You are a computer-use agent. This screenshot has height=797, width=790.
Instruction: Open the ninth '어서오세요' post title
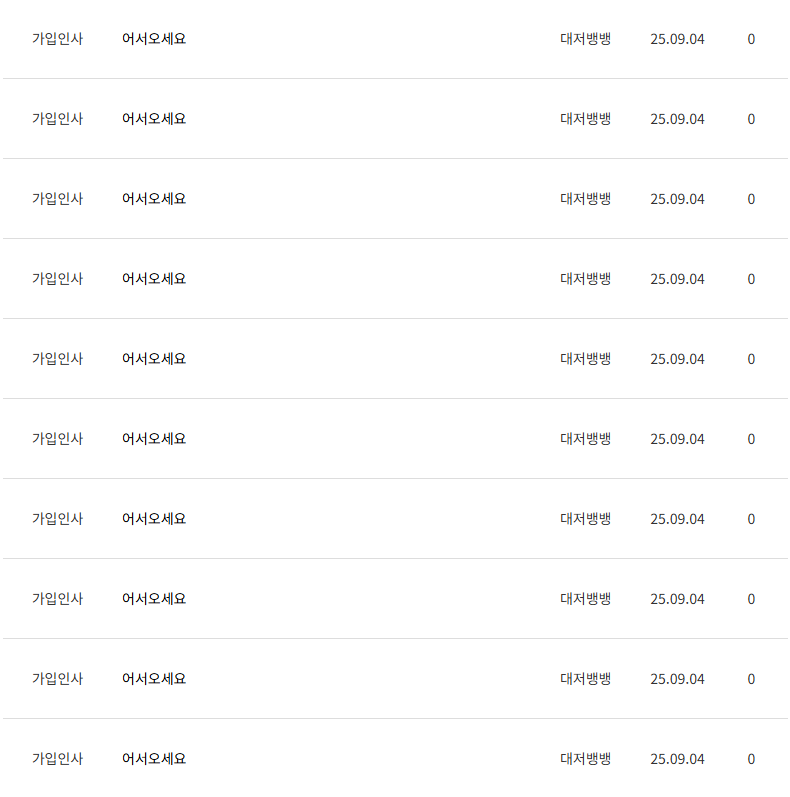154,679
